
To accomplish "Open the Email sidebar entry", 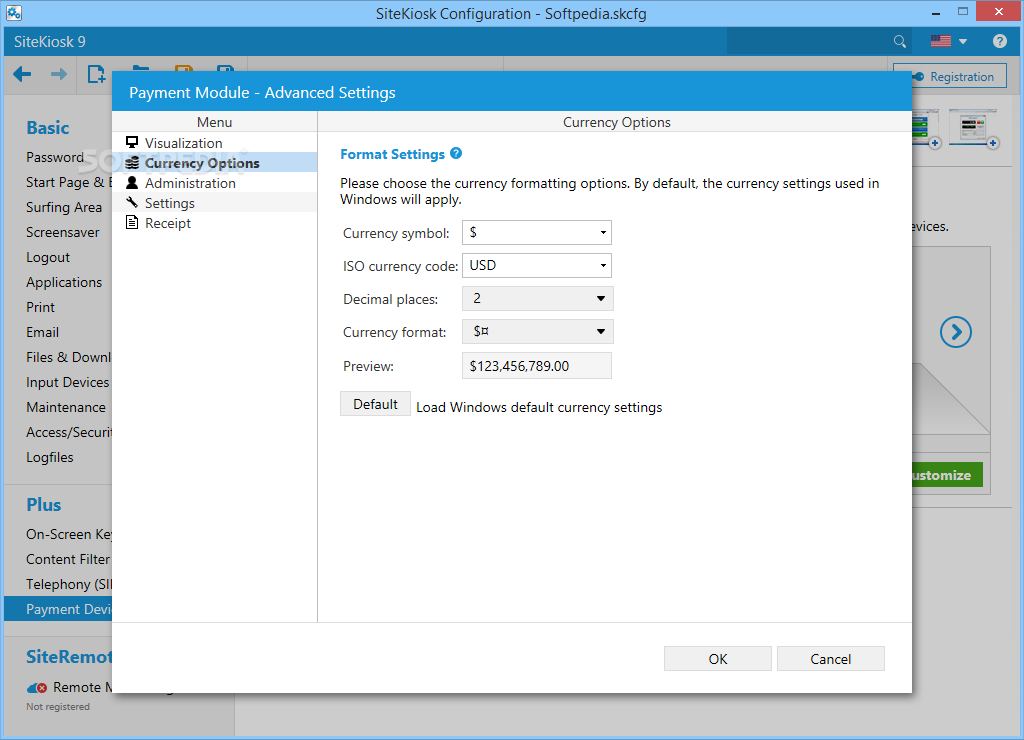I will [42, 332].
